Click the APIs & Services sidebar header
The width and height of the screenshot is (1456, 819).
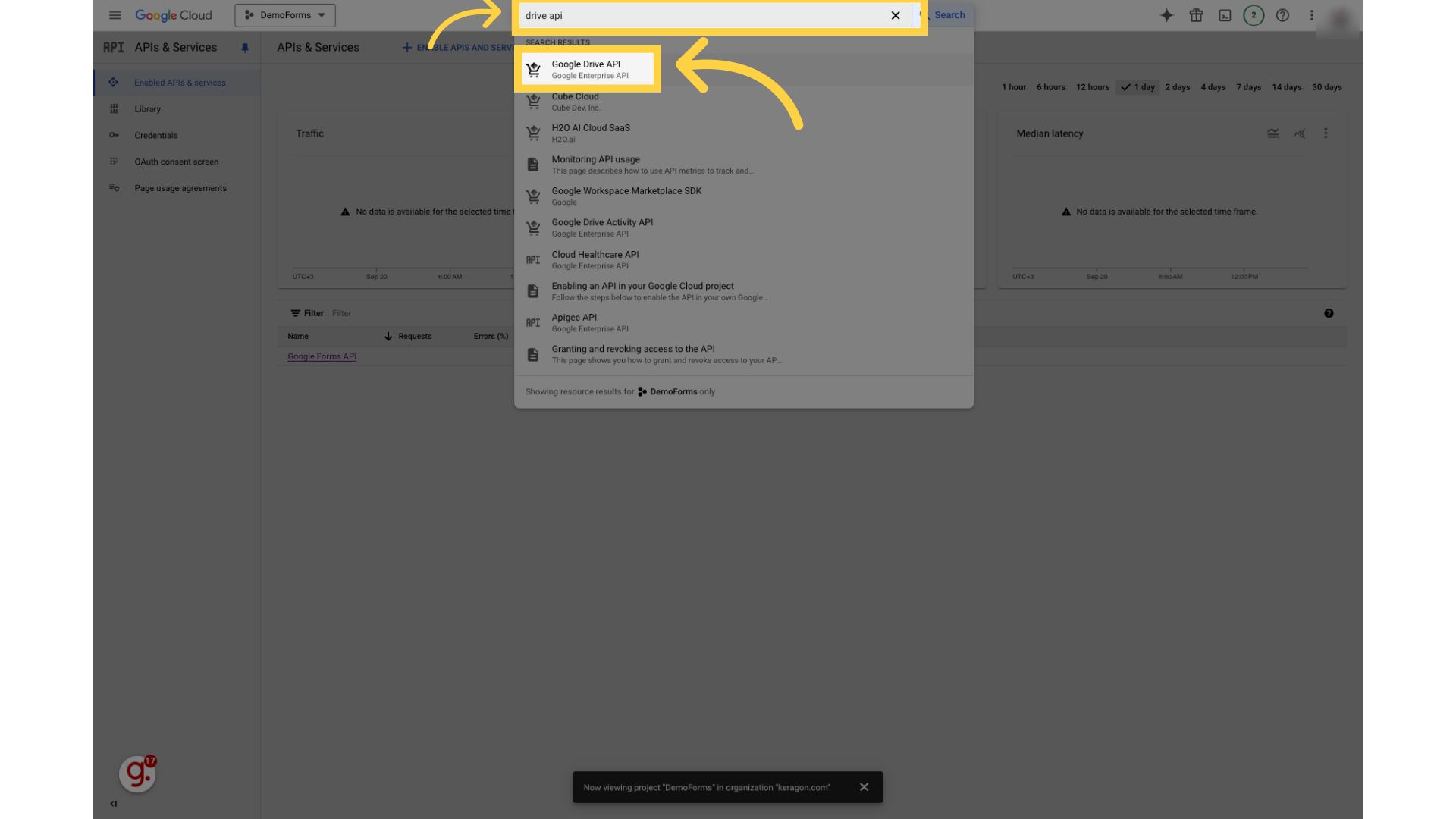point(175,48)
